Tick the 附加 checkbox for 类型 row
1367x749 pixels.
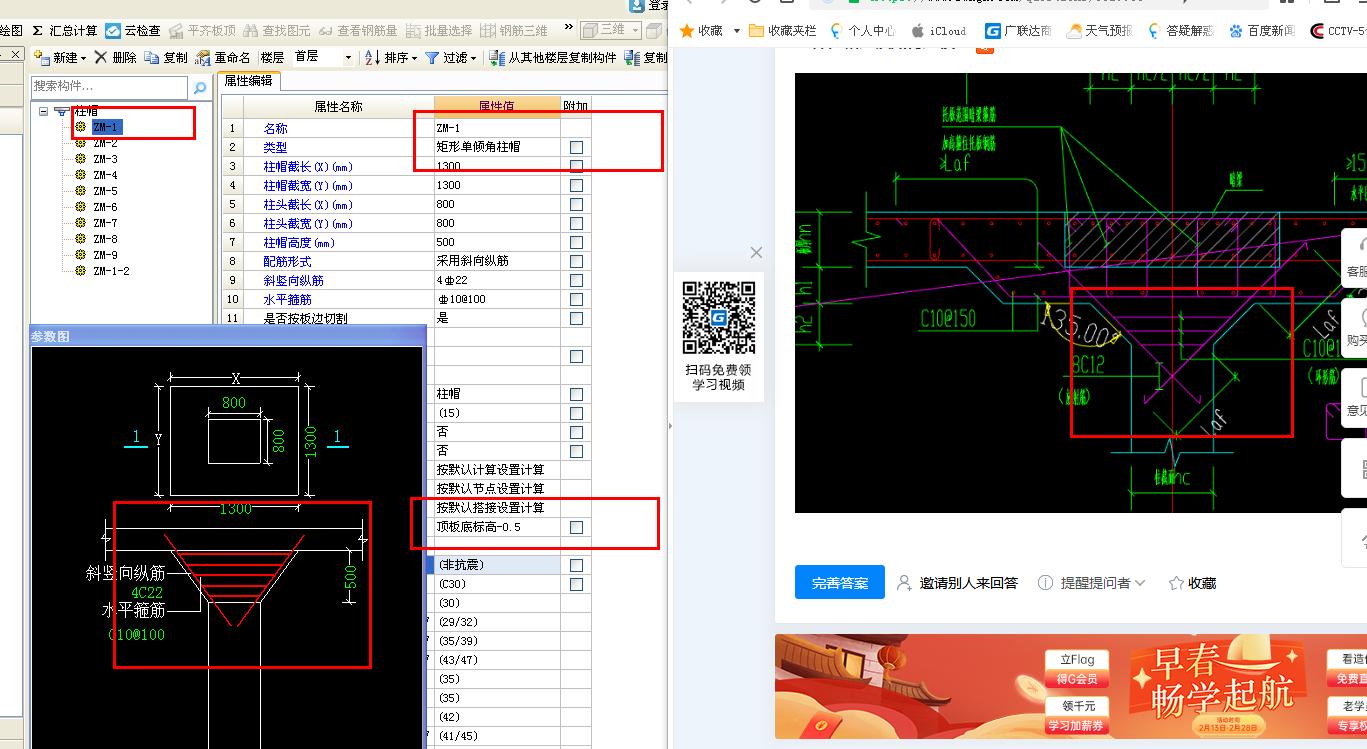tap(576, 147)
